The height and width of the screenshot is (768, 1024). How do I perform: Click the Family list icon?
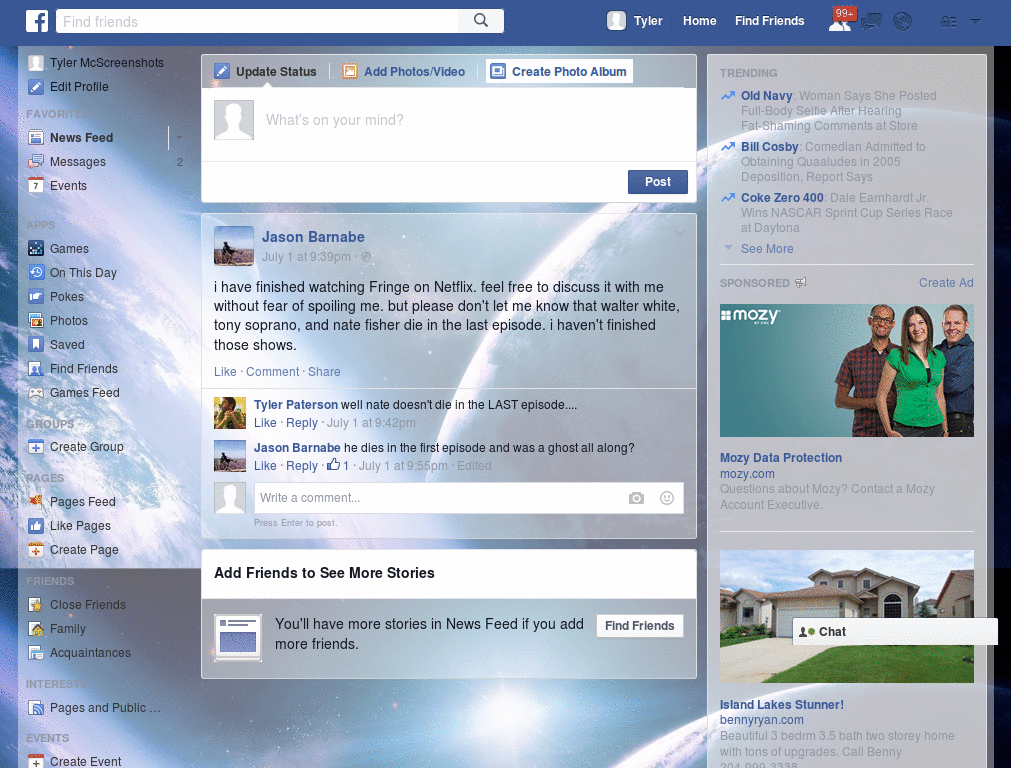coord(36,629)
